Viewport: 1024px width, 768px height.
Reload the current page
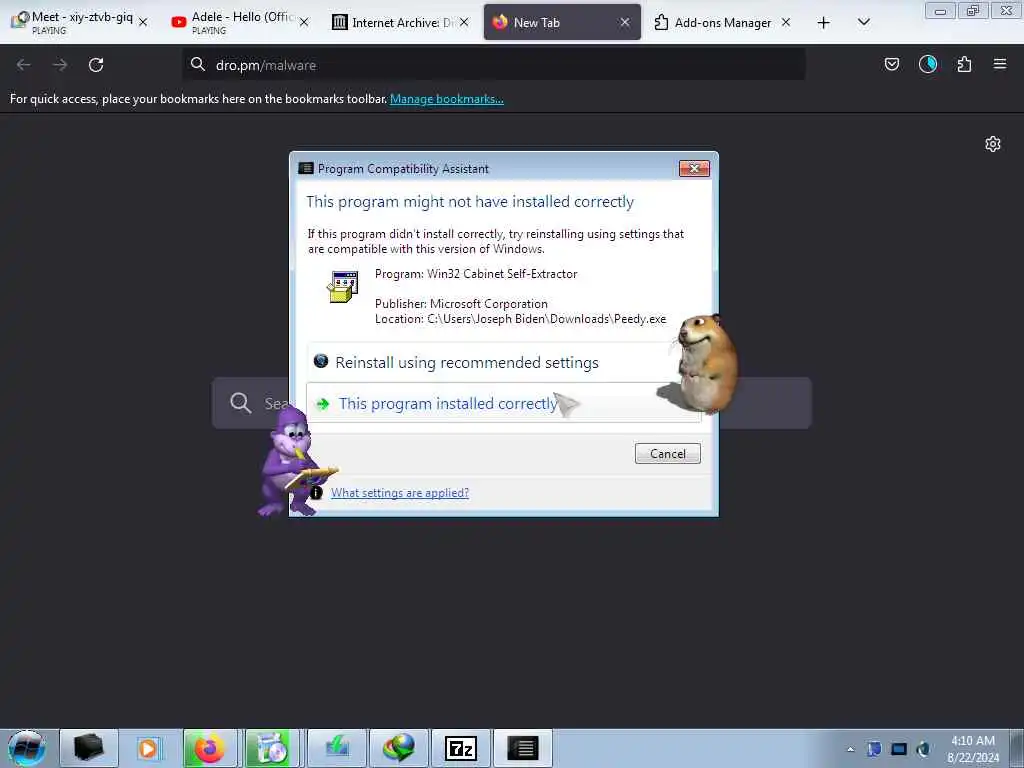[x=96, y=65]
